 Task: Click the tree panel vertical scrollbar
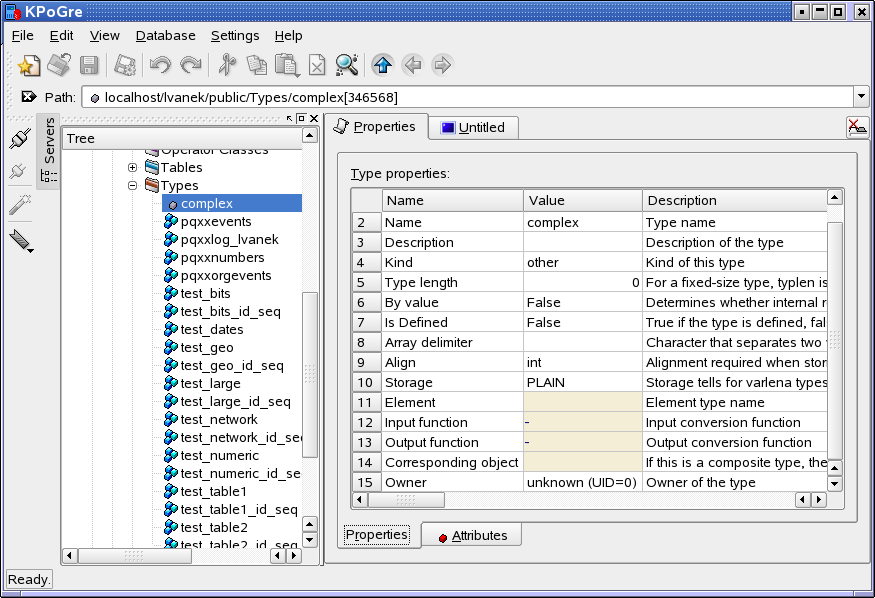tap(310, 372)
